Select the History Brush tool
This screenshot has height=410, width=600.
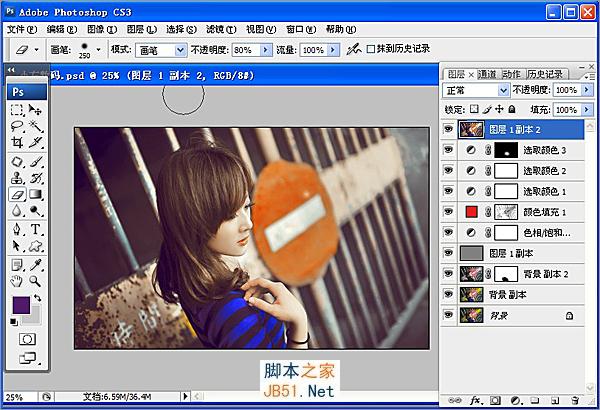pyautogui.click(x=36, y=178)
